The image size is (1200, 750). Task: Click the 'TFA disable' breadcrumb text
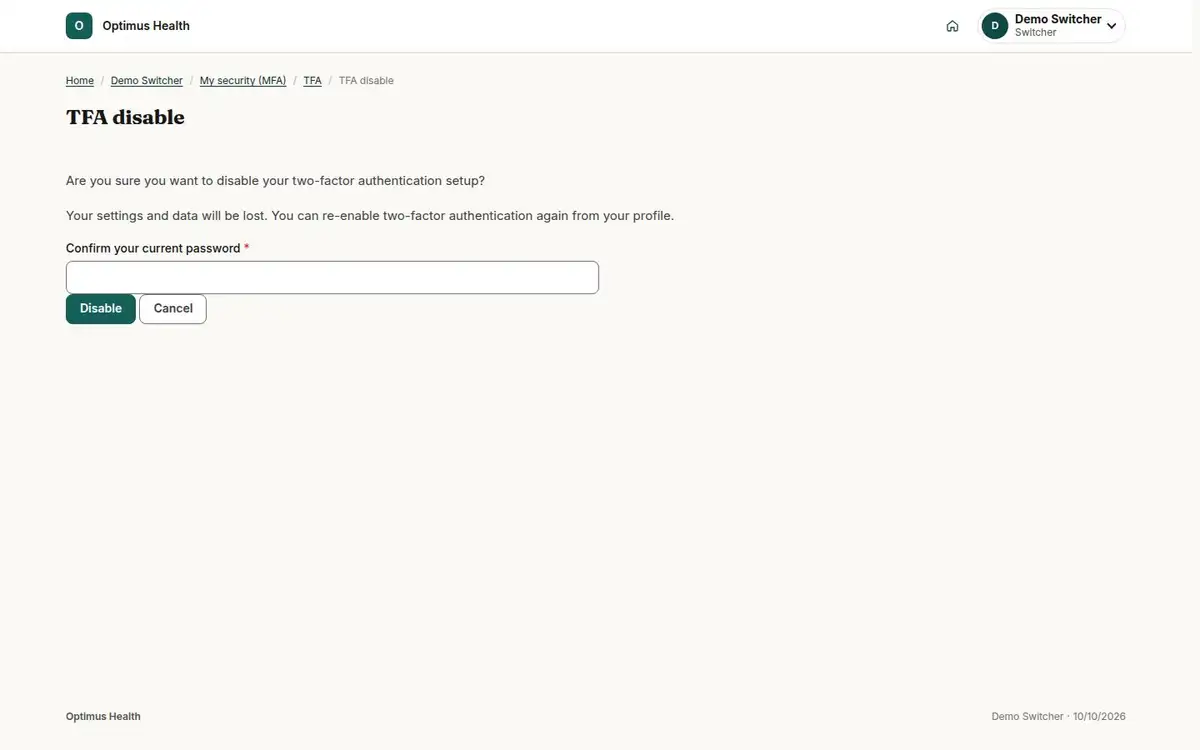[x=366, y=81]
